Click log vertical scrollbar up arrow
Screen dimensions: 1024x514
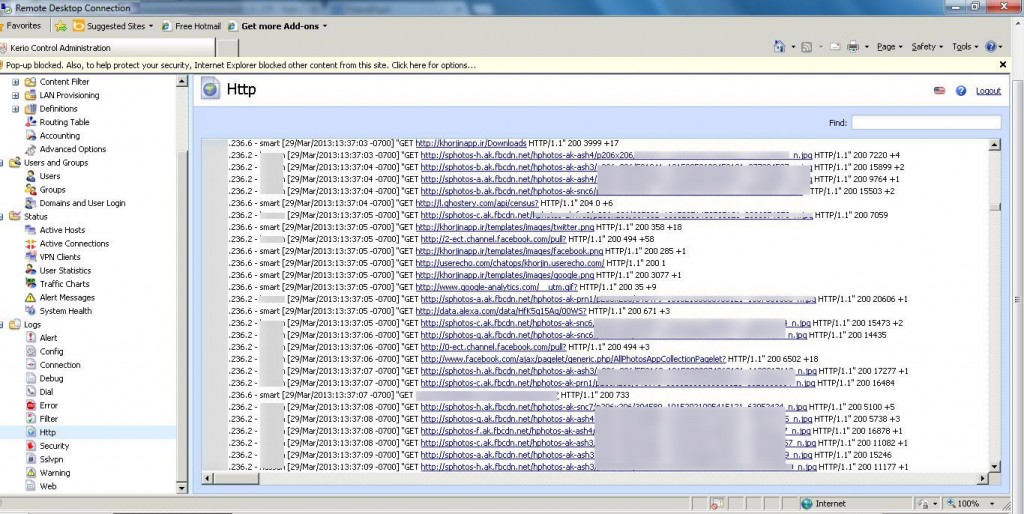click(995, 145)
